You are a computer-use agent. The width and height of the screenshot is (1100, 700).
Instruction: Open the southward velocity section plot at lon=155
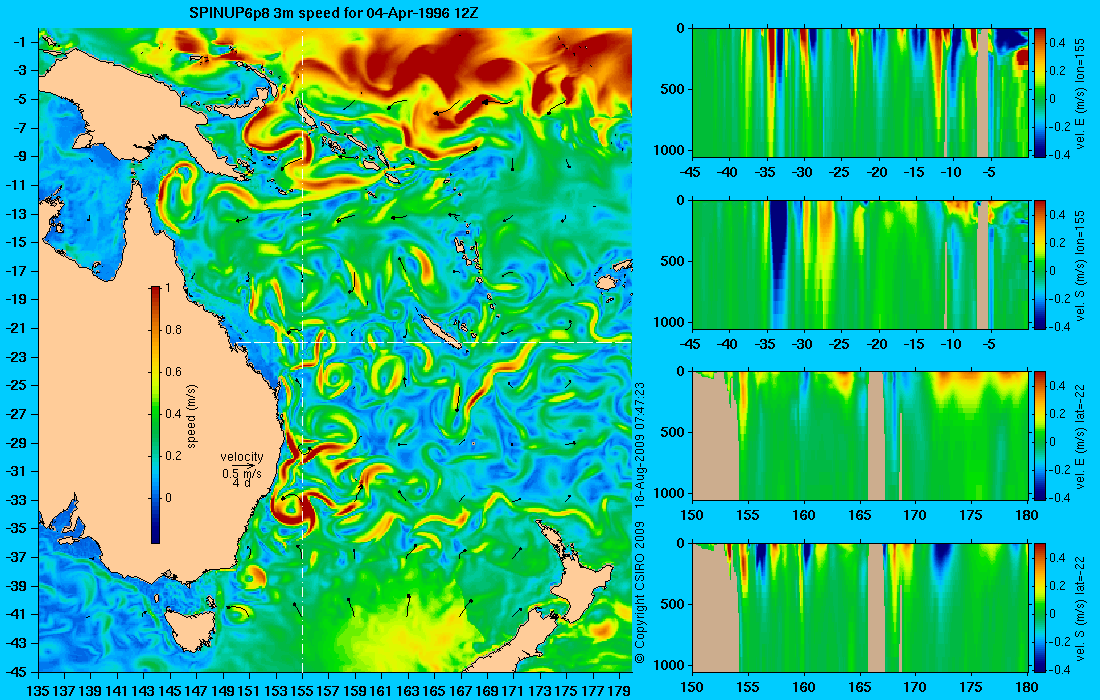point(860,264)
